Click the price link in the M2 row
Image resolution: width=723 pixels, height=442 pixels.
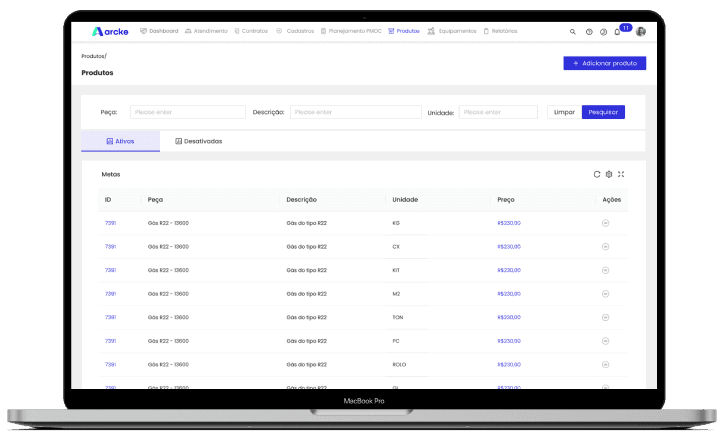(x=509, y=294)
